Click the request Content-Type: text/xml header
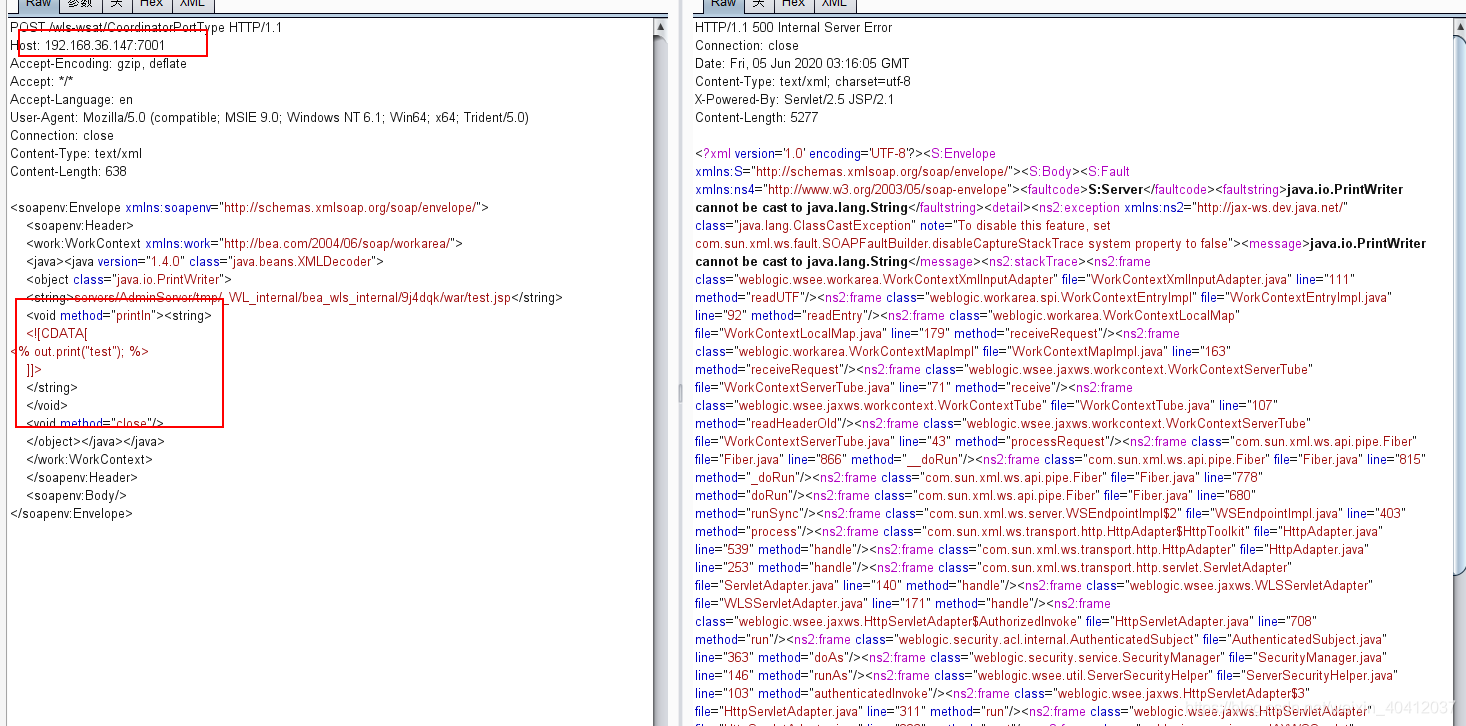 [x=76, y=153]
